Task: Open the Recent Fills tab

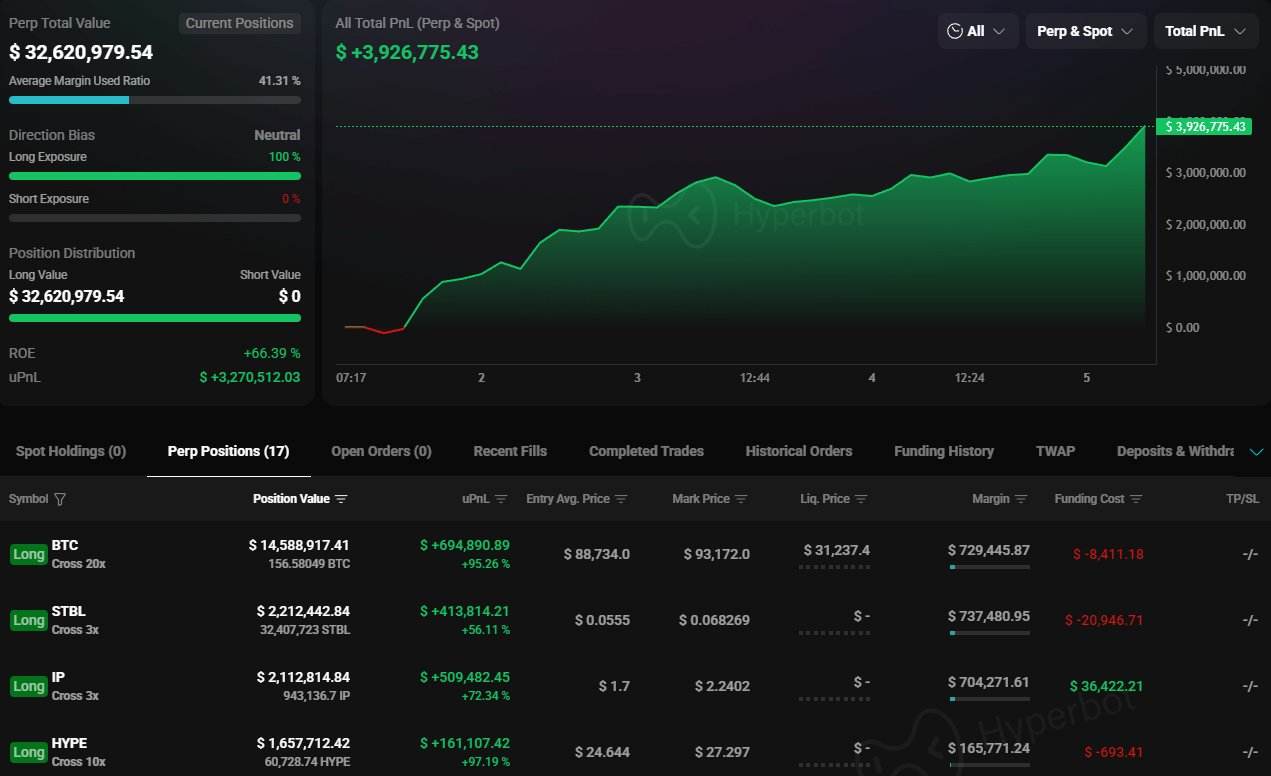Action: (x=510, y=451)
